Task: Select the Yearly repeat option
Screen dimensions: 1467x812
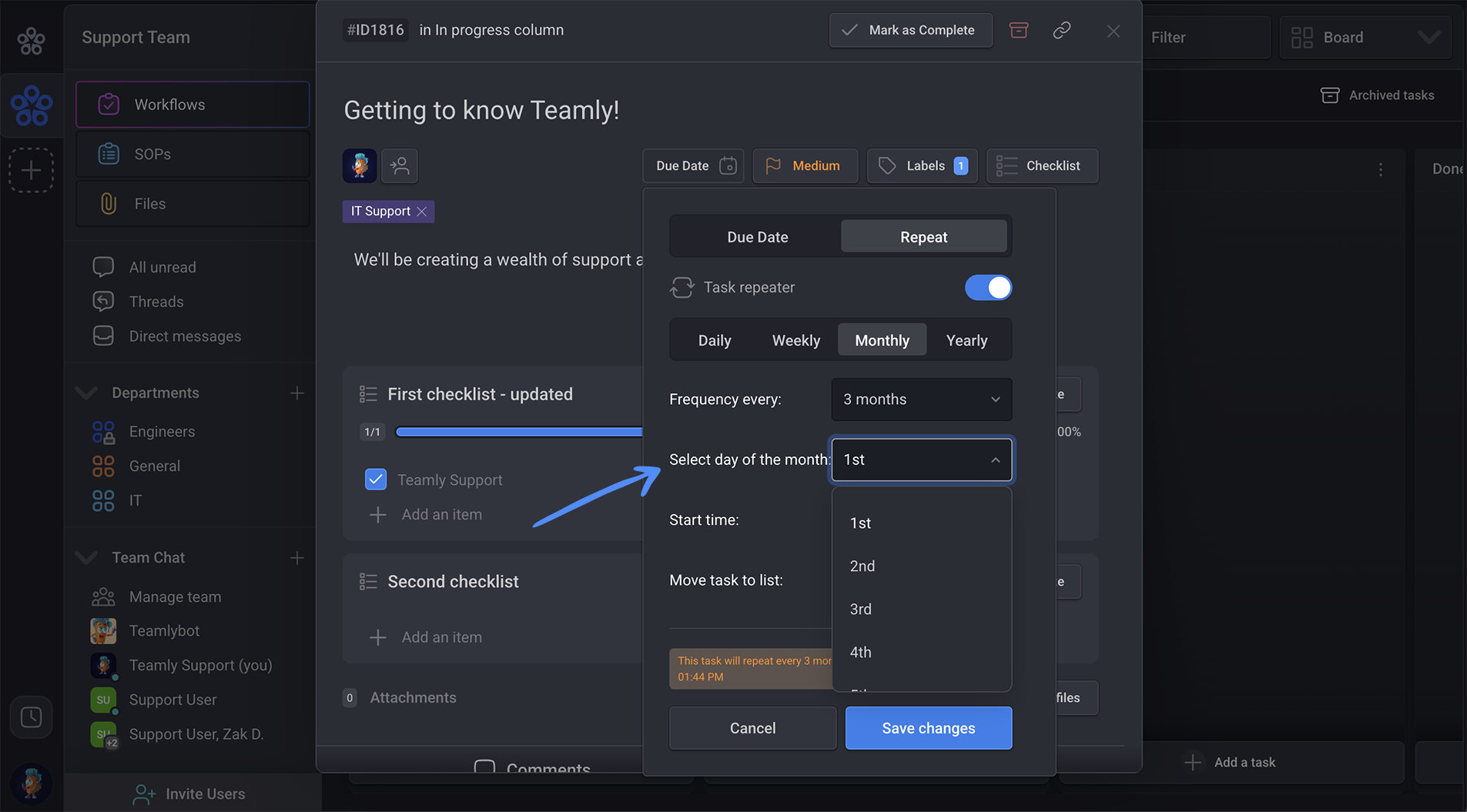Action: tap(966, 341)
